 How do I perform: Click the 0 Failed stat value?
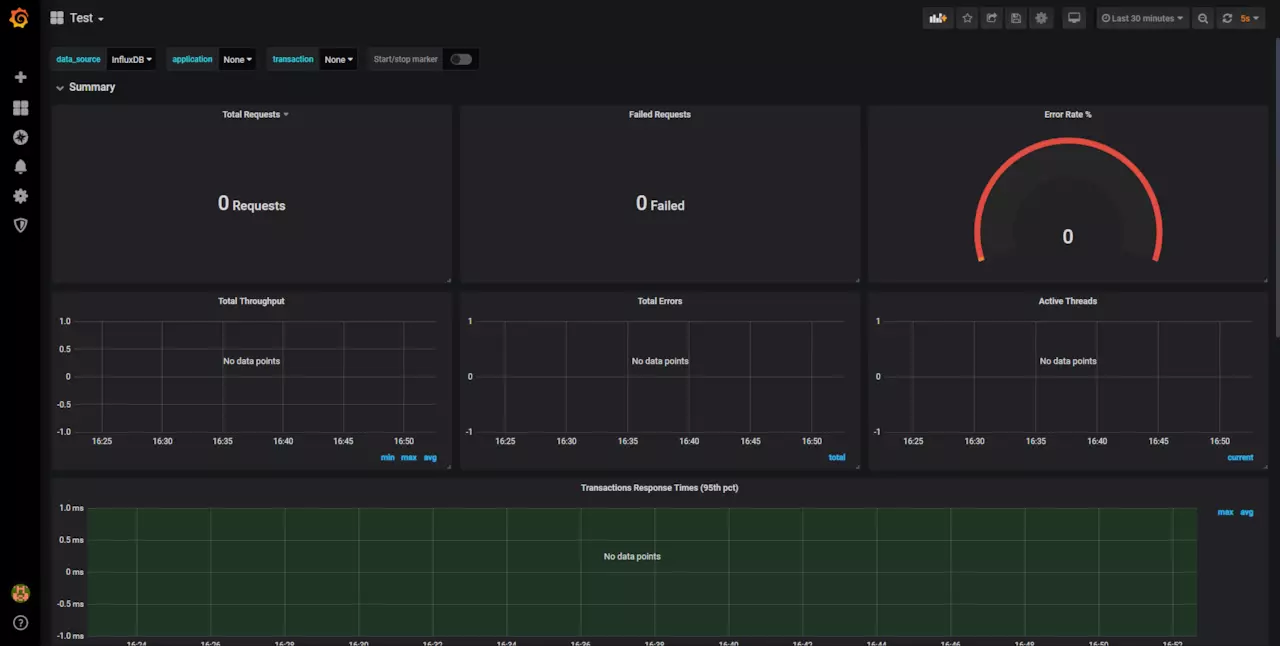coord(660,203)
